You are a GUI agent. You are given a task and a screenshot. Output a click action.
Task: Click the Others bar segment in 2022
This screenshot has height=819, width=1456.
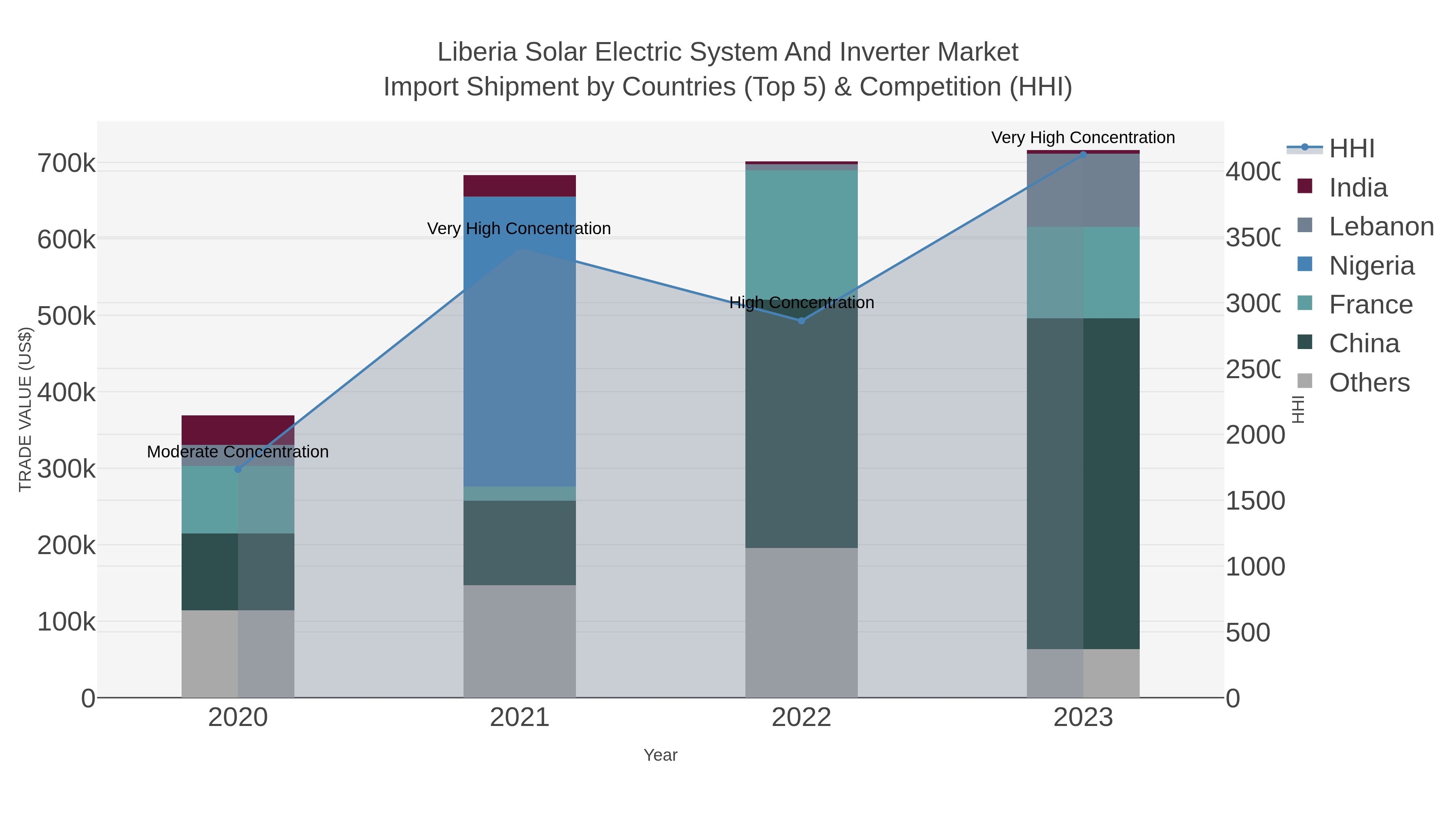801,622
